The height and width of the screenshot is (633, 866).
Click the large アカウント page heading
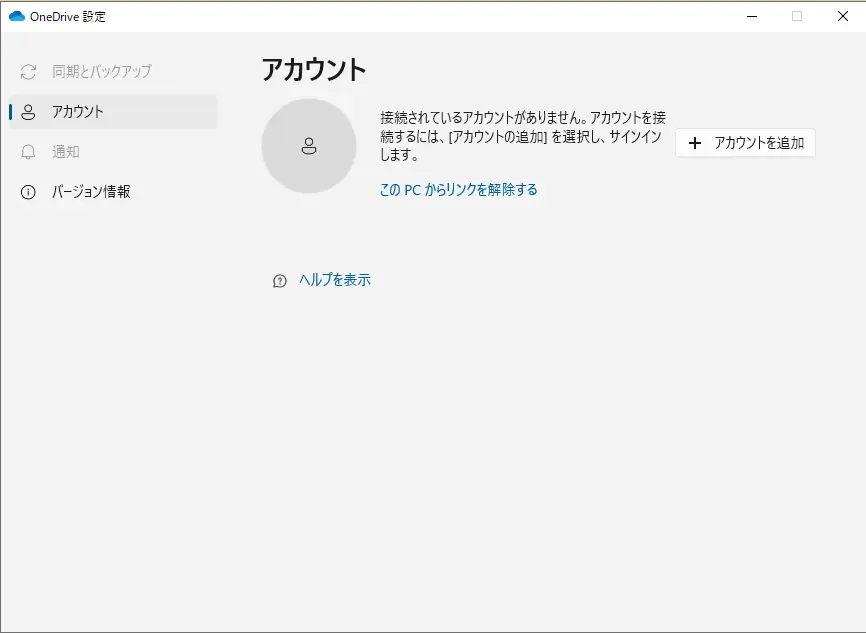314,69
